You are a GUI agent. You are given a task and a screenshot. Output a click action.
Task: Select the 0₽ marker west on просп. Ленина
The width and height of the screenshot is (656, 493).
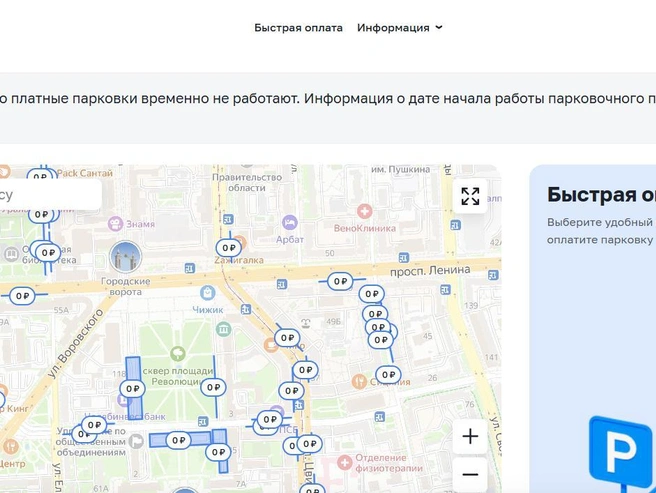pyautogui.click(x=22, y=296)
